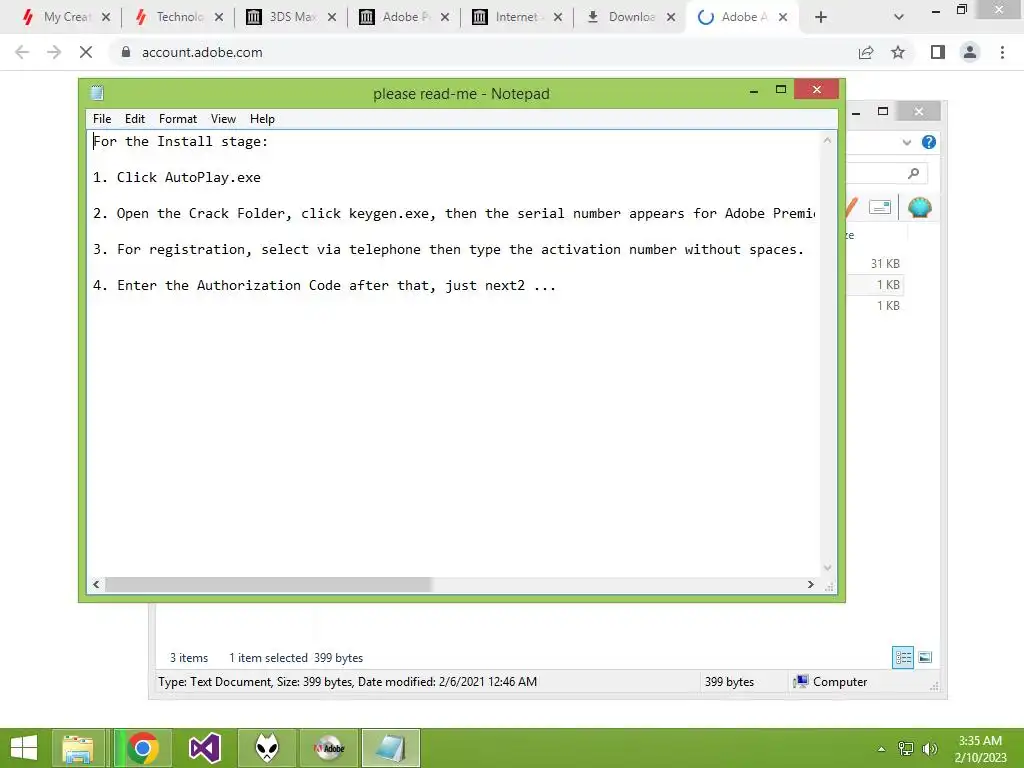This screenshot has height=768, width=1024.
Task: Open the Edit menu in Notepad
Action: coord(135,119)
